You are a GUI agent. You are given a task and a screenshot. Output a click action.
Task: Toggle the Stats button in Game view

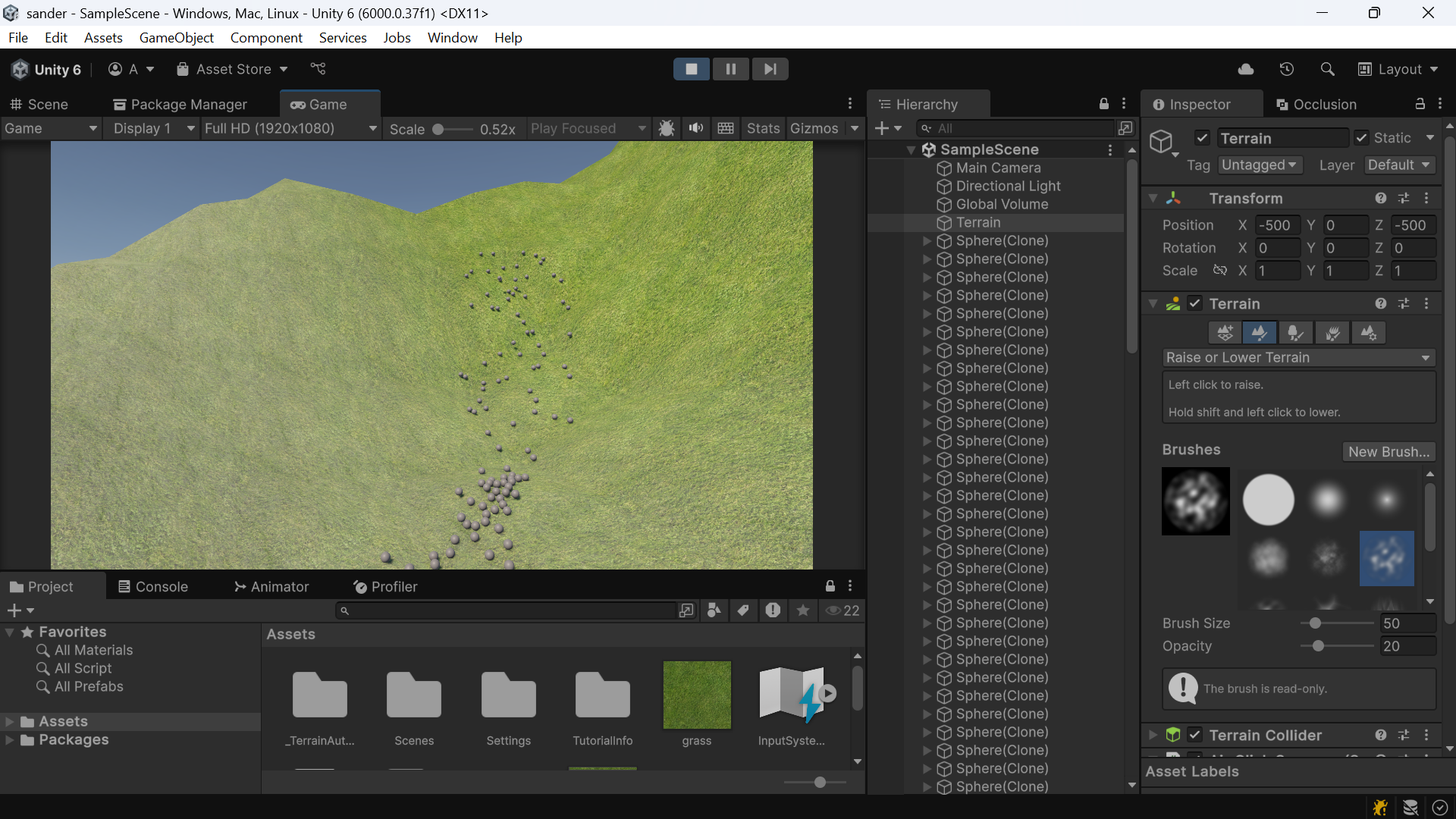pos(763,128)
